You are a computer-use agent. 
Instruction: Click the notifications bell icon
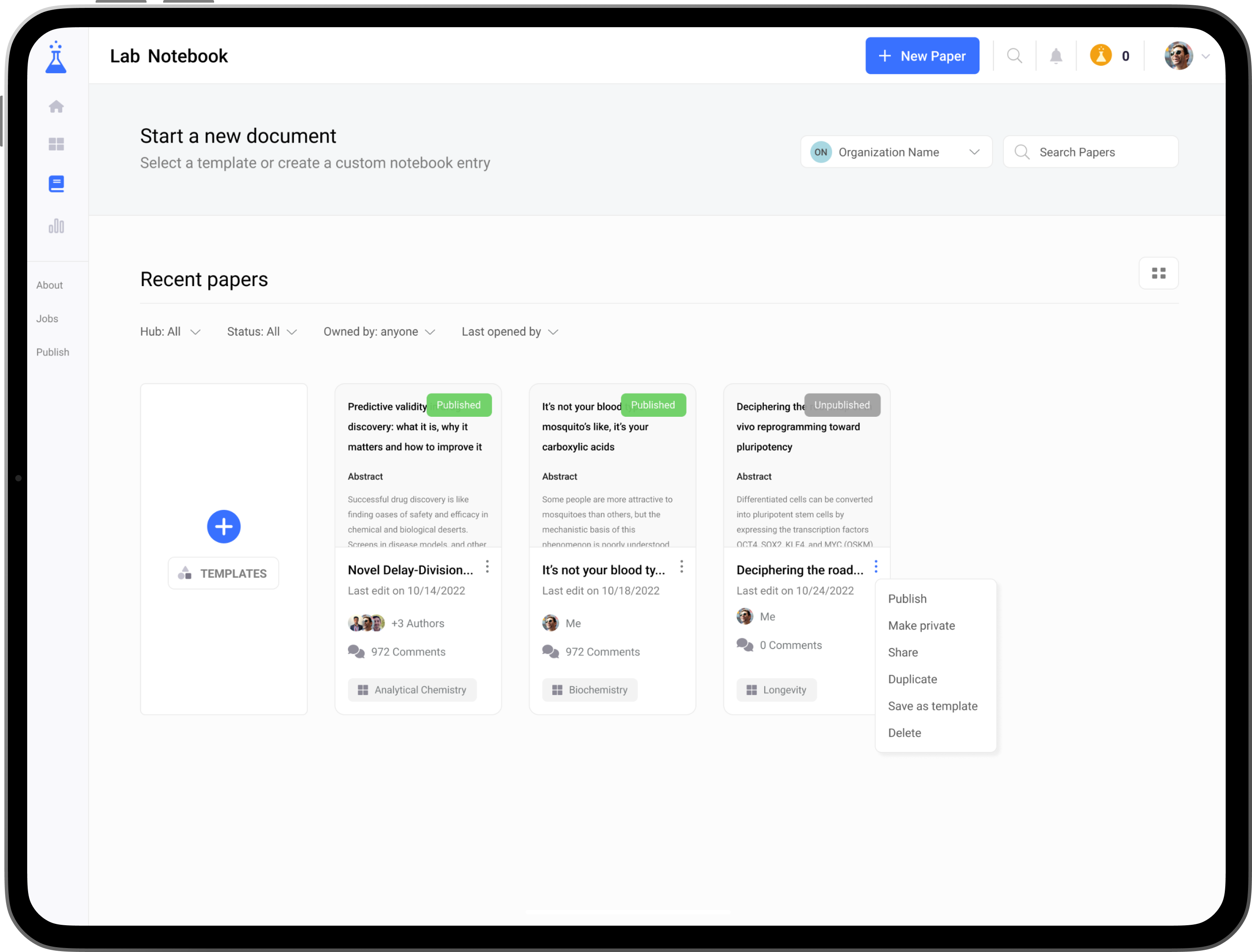tap(1056, 56)
